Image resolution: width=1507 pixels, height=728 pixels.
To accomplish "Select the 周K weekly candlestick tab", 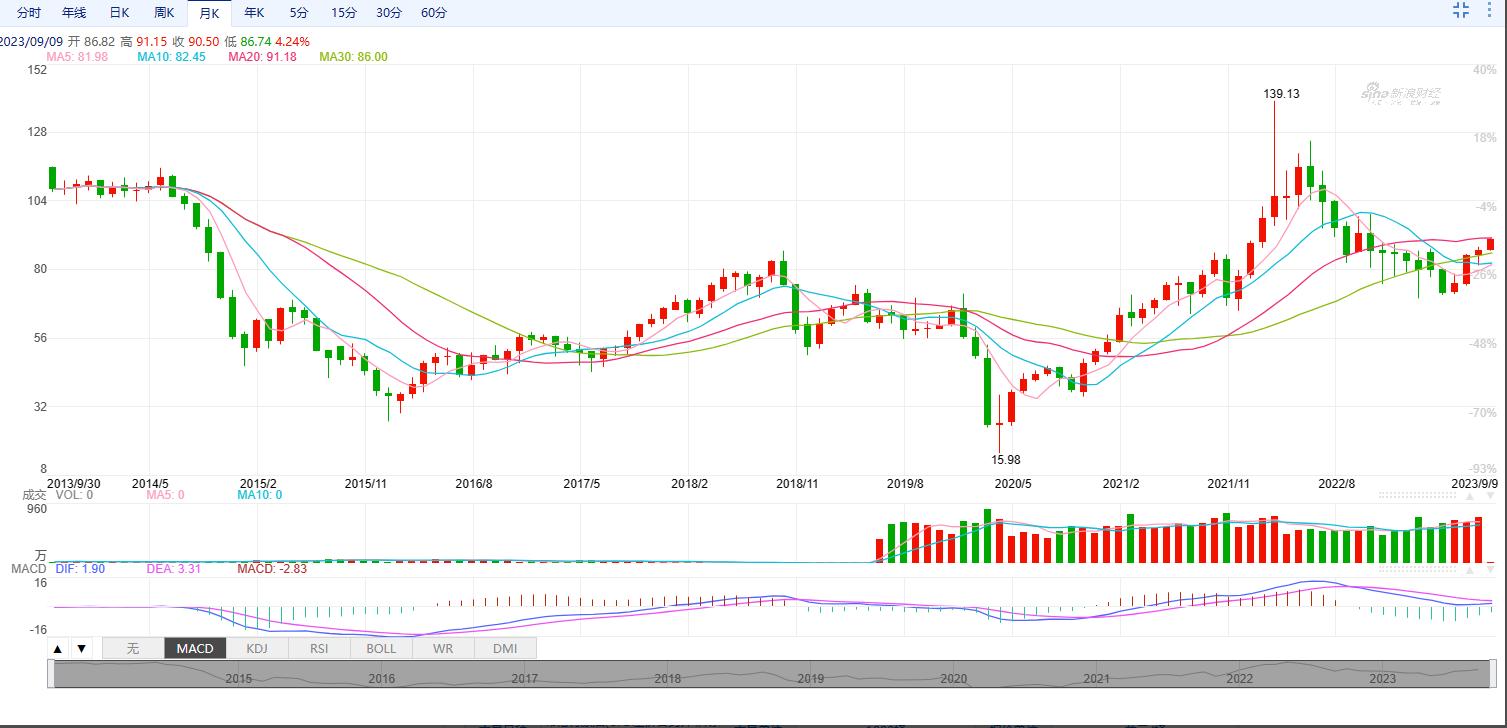I will 164,13.
